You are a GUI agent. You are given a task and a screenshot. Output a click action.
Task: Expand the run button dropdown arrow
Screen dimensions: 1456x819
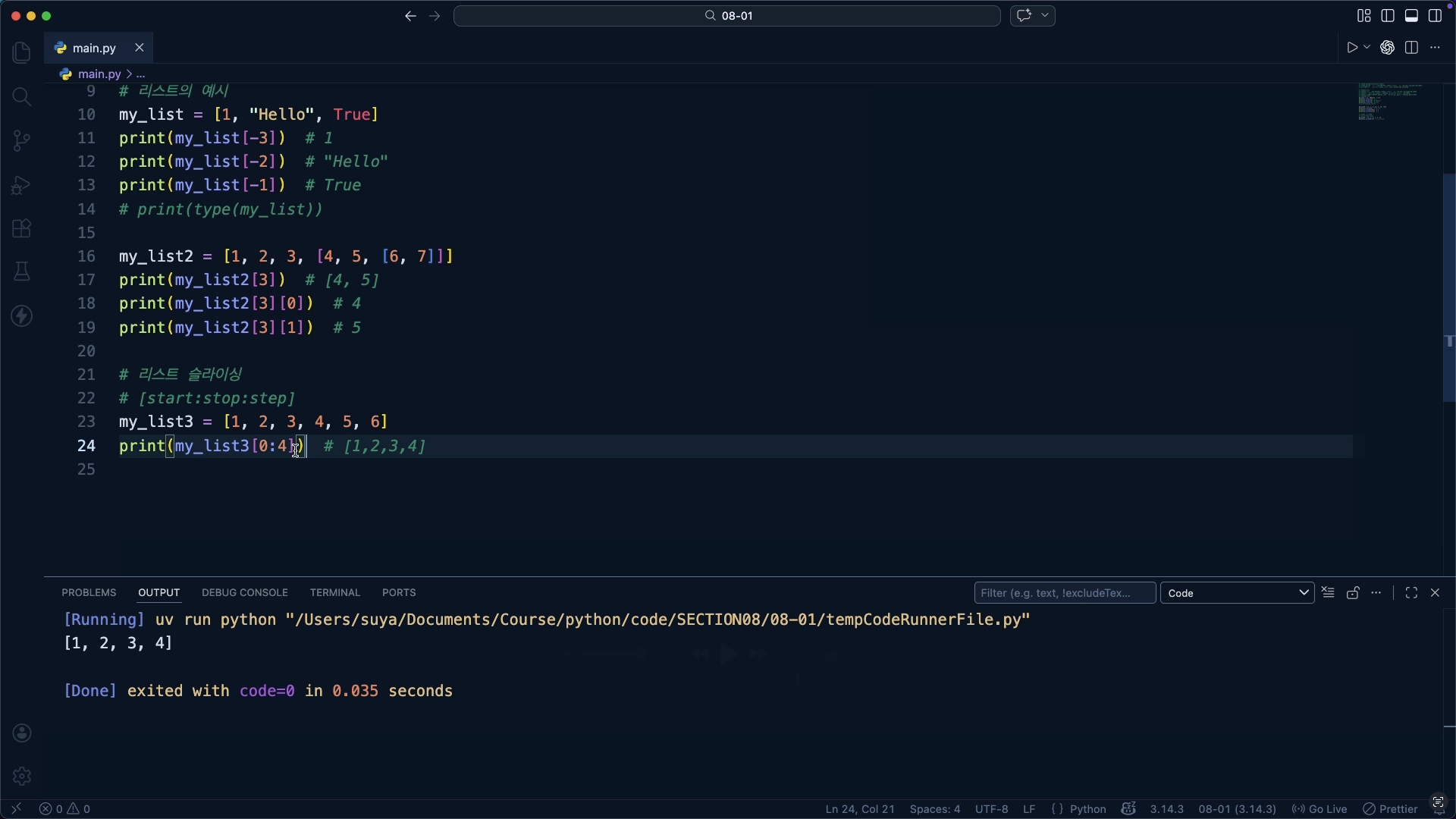pos(1367,48)
